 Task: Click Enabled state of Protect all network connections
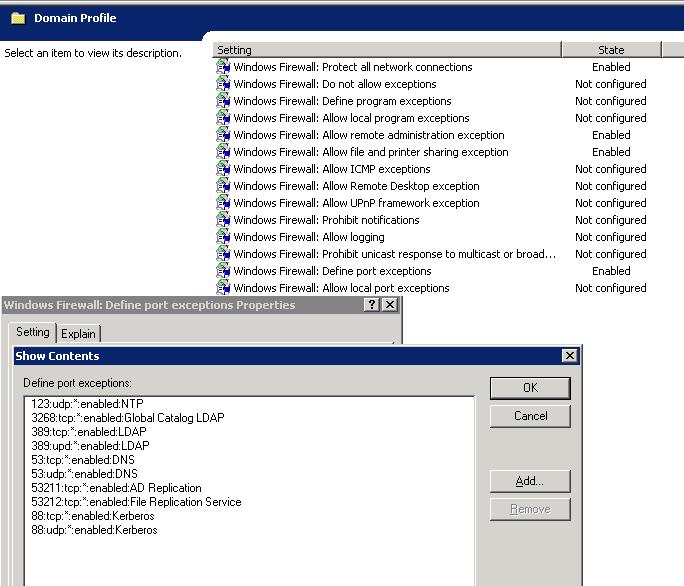pos(611,67)
